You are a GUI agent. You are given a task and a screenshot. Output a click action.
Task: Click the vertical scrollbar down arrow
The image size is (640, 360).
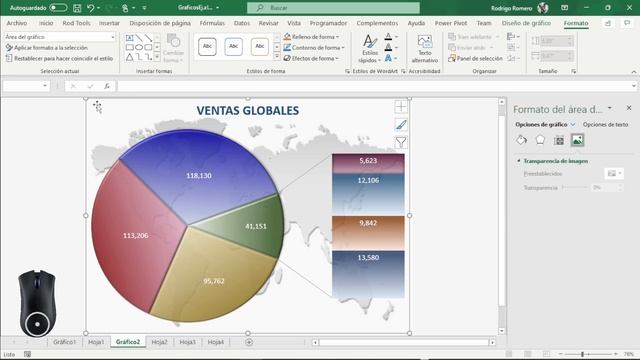point(502,331)
